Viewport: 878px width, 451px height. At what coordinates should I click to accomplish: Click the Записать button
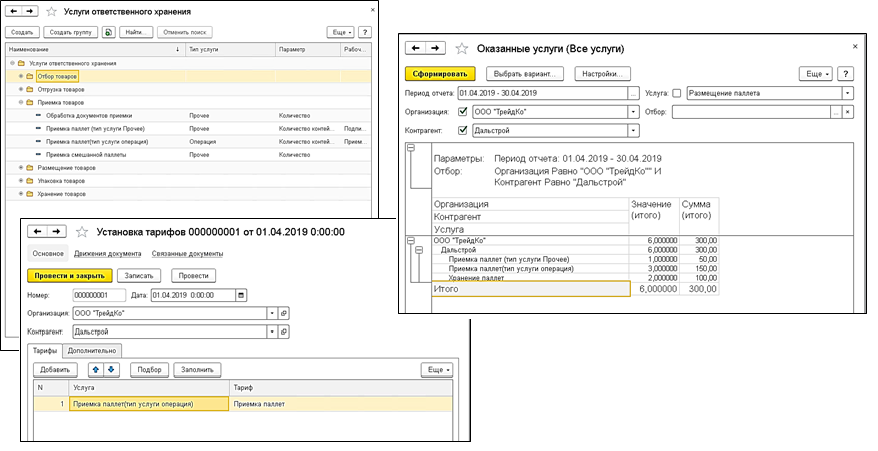[139, 276]
